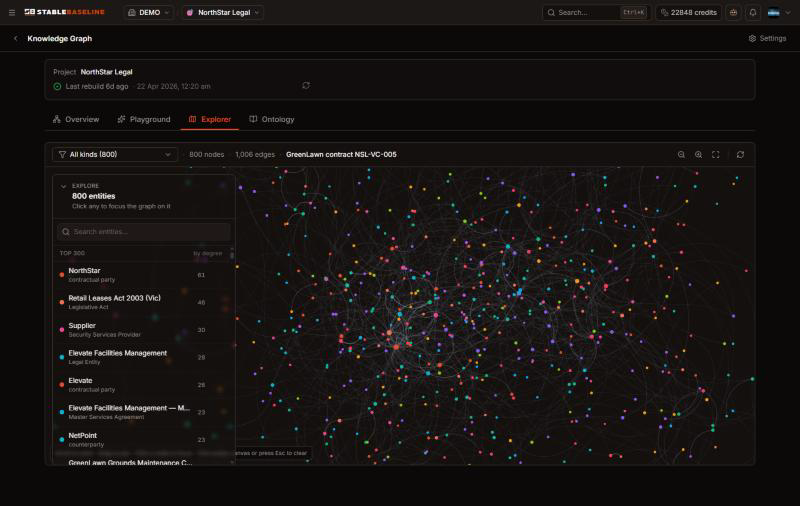Open the NorthStar Legal project dropdown
Viewport: 800px width, 506px height.
click(223, 13)
